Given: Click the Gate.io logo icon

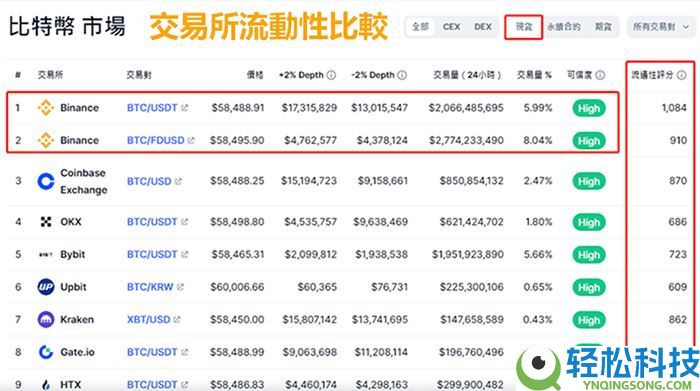Looking at the screenshot, I should (46, 352).
